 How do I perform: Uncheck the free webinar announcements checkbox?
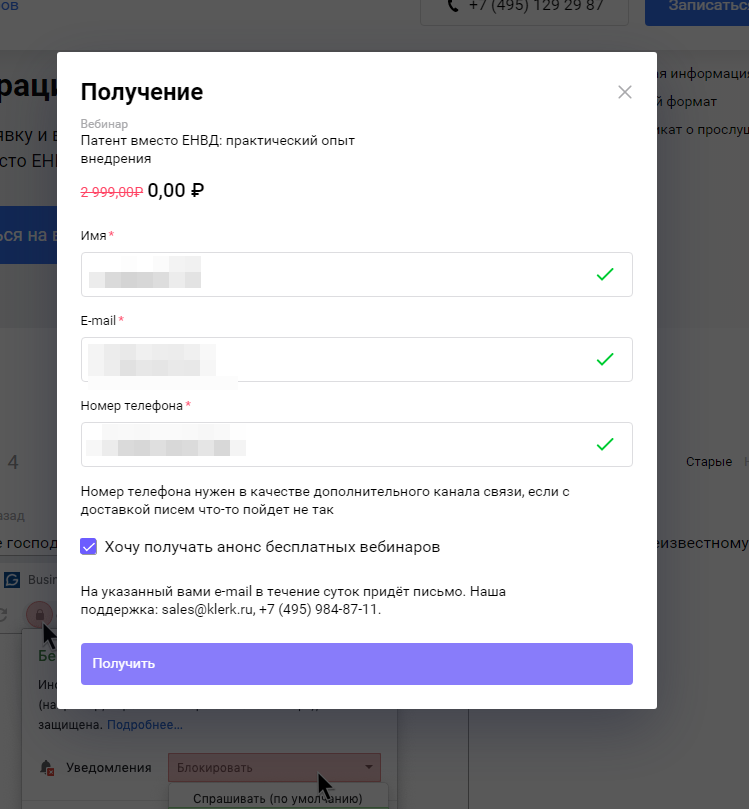click(x=88, y=546)
